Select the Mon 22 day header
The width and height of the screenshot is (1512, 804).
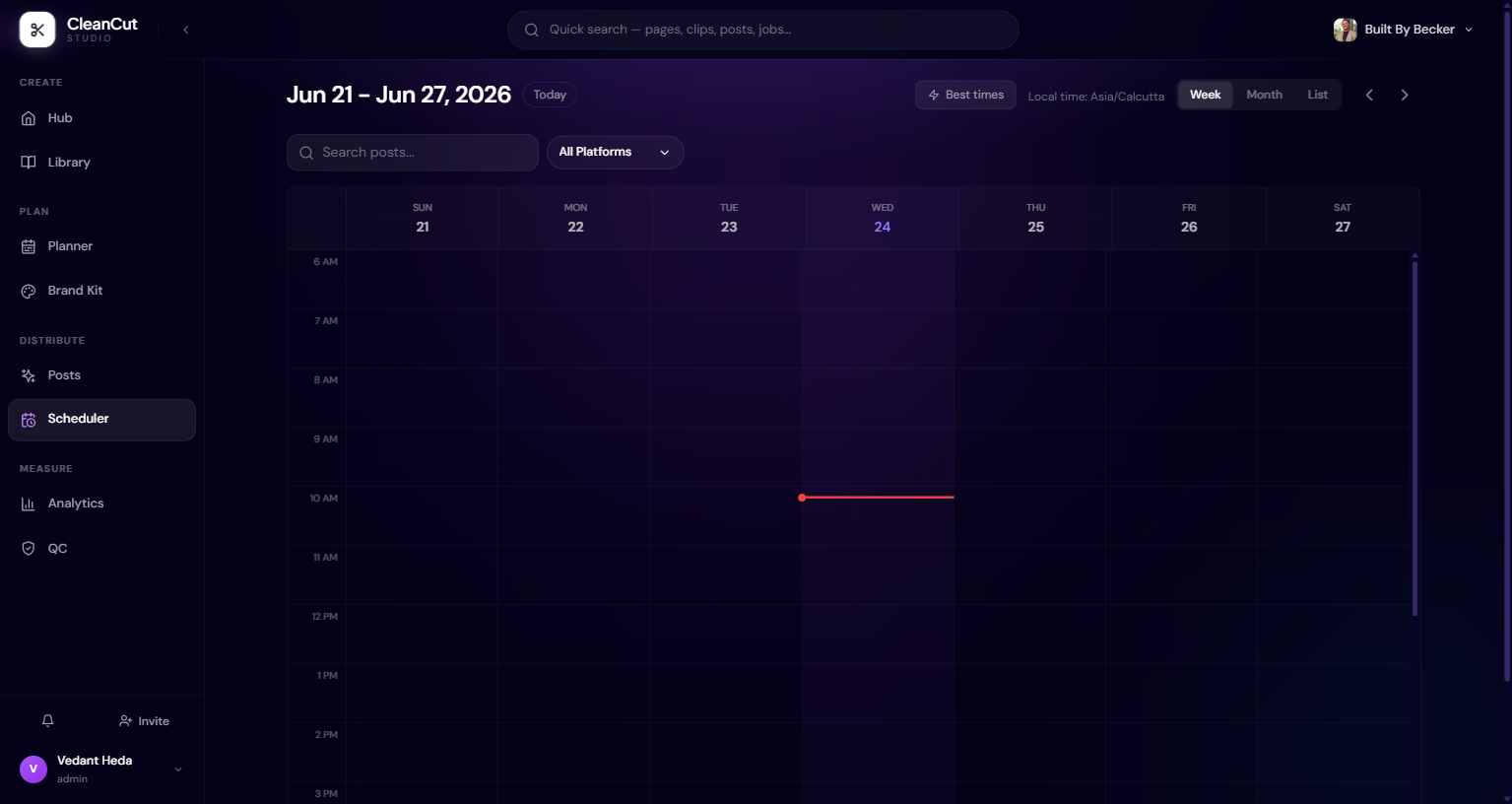tap(575, 218)
